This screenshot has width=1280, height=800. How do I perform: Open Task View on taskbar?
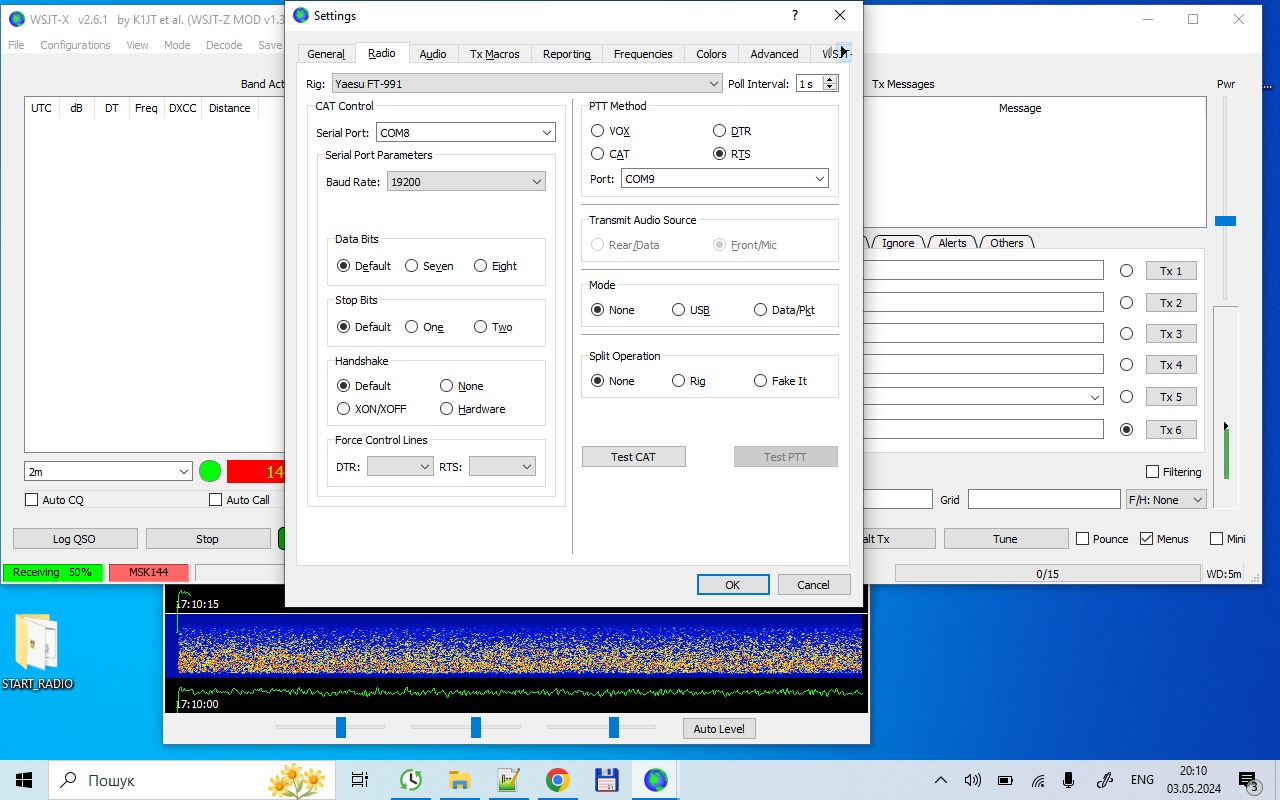(360, 780)
